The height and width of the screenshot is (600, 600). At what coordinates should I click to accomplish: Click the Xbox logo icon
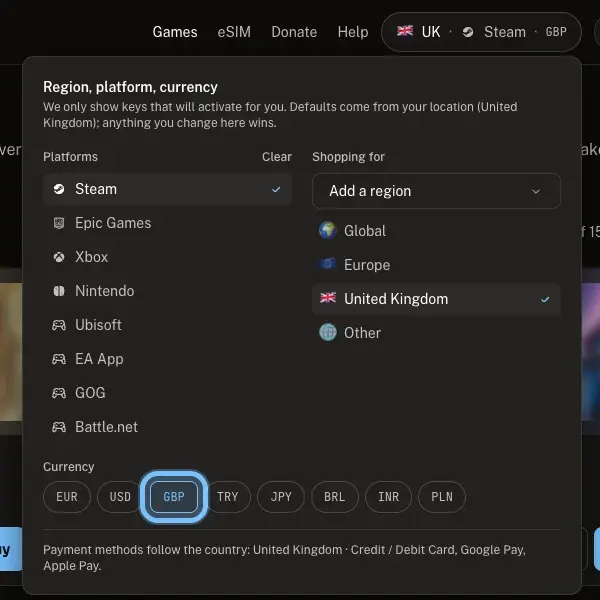click(59, 257)
